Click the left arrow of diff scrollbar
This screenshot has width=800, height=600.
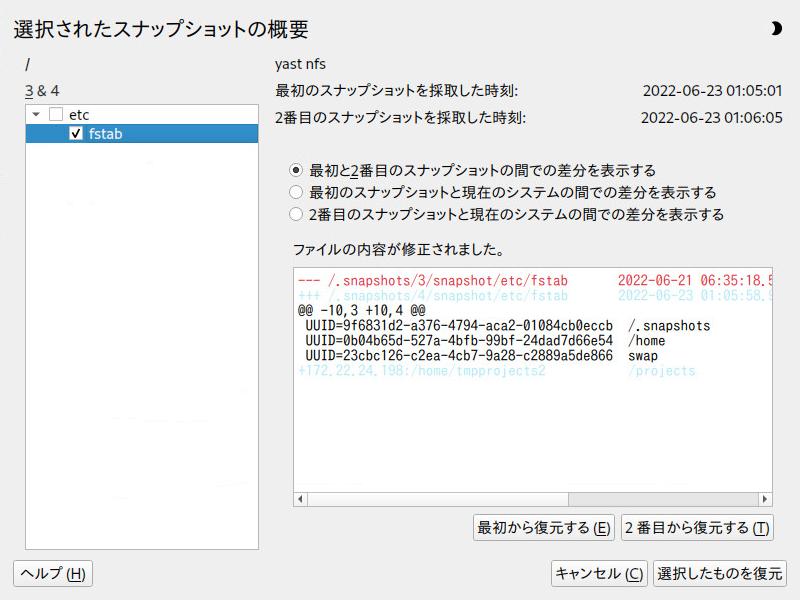coord(300,499)
